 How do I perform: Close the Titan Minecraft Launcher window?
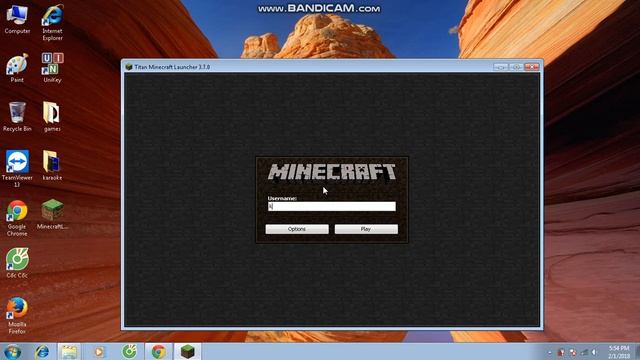532,67
